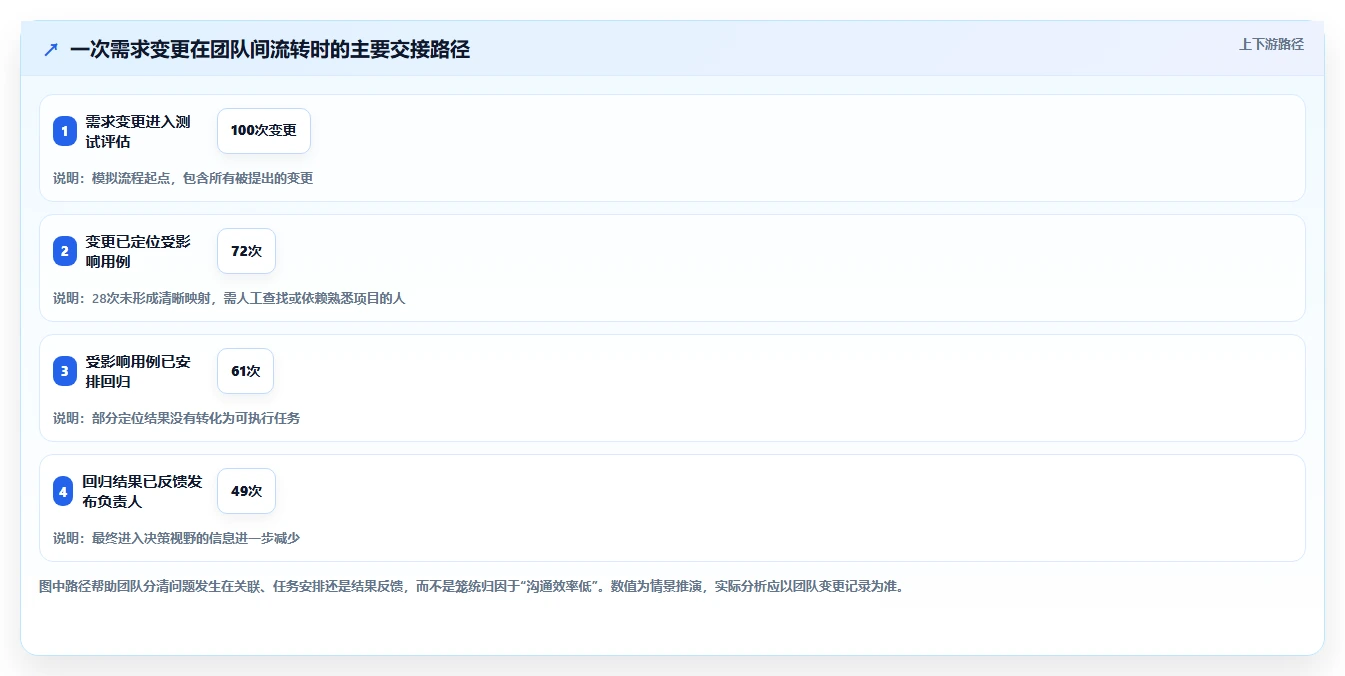Click the 100次变更 value pill
The height and width of the screenshot is (676, 1345).
pos(264,131)
